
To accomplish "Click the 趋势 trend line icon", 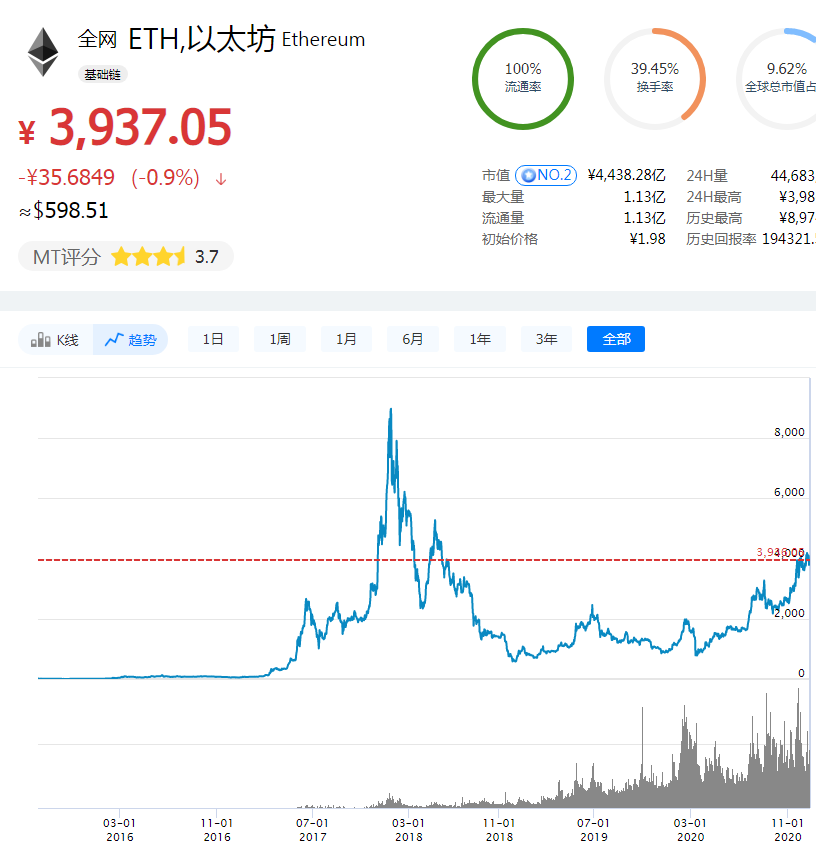I will (114, 340).
